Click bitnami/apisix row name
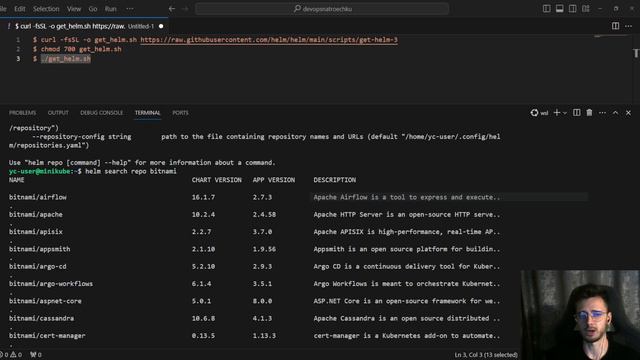 coord(36,232)
